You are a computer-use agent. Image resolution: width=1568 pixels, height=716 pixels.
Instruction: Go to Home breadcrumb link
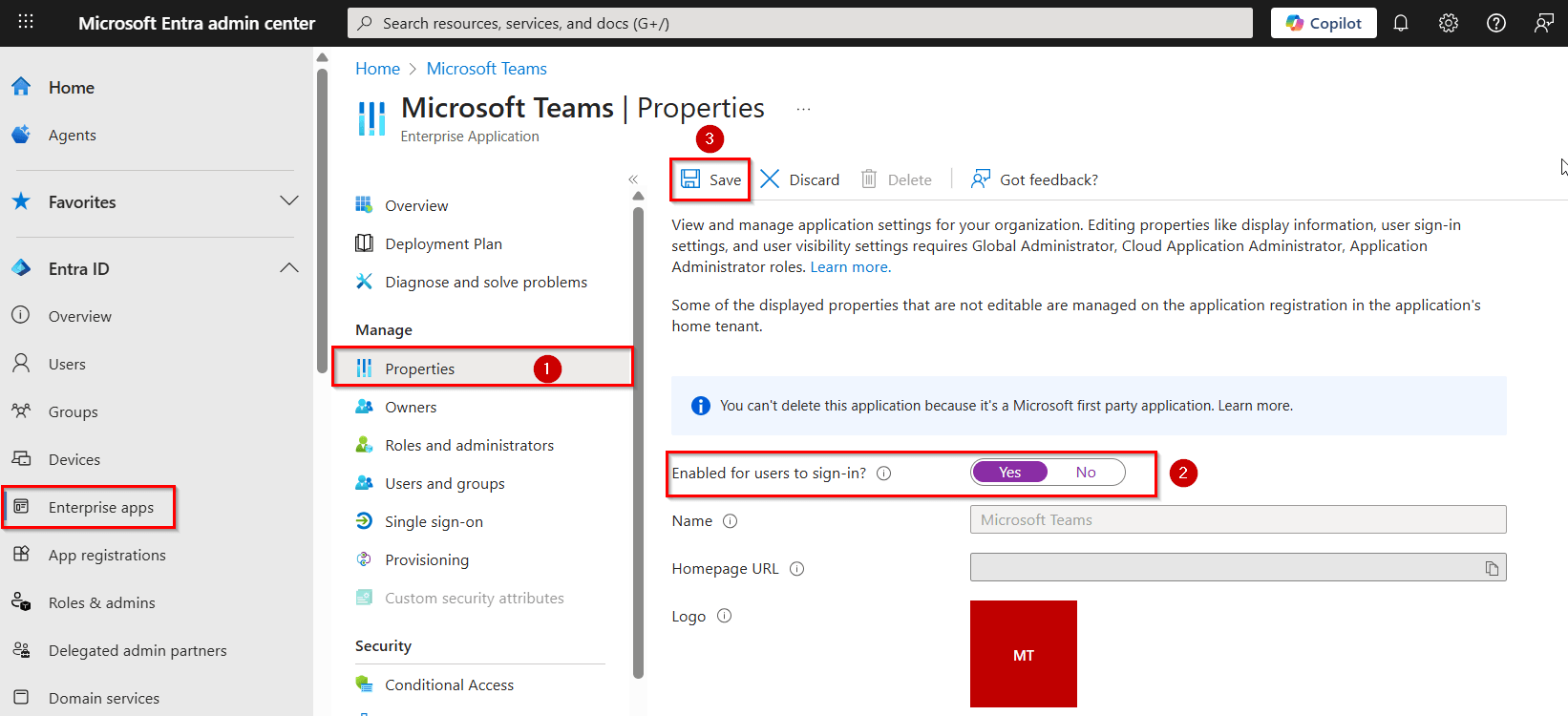[x=377, y=69]
